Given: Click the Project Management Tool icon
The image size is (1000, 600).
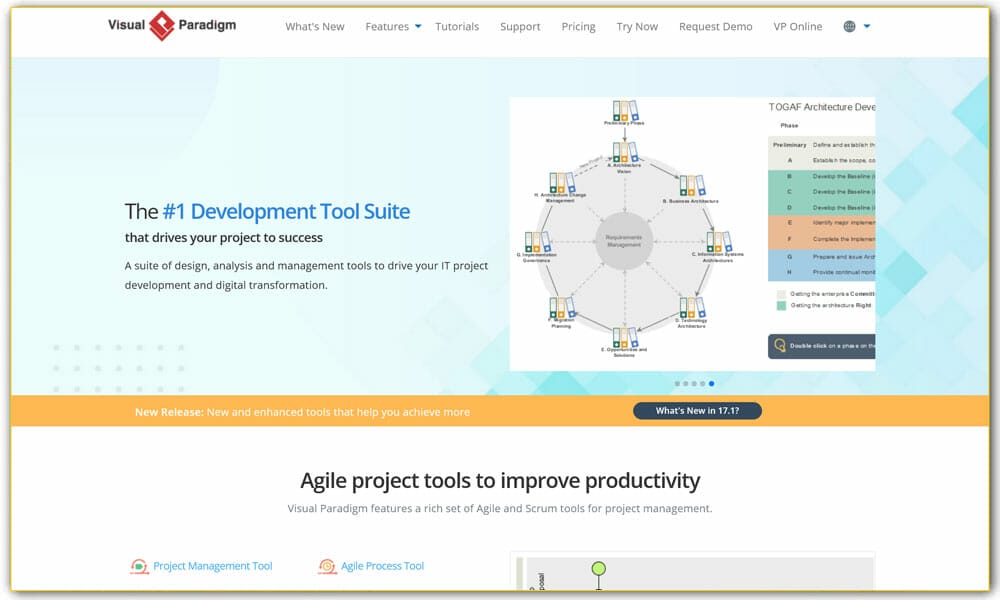Looking at the screenshot, I should coord(139,567).
